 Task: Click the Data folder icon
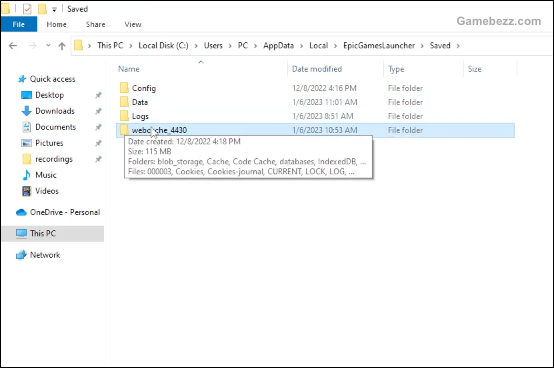click(x=124, y=102)
